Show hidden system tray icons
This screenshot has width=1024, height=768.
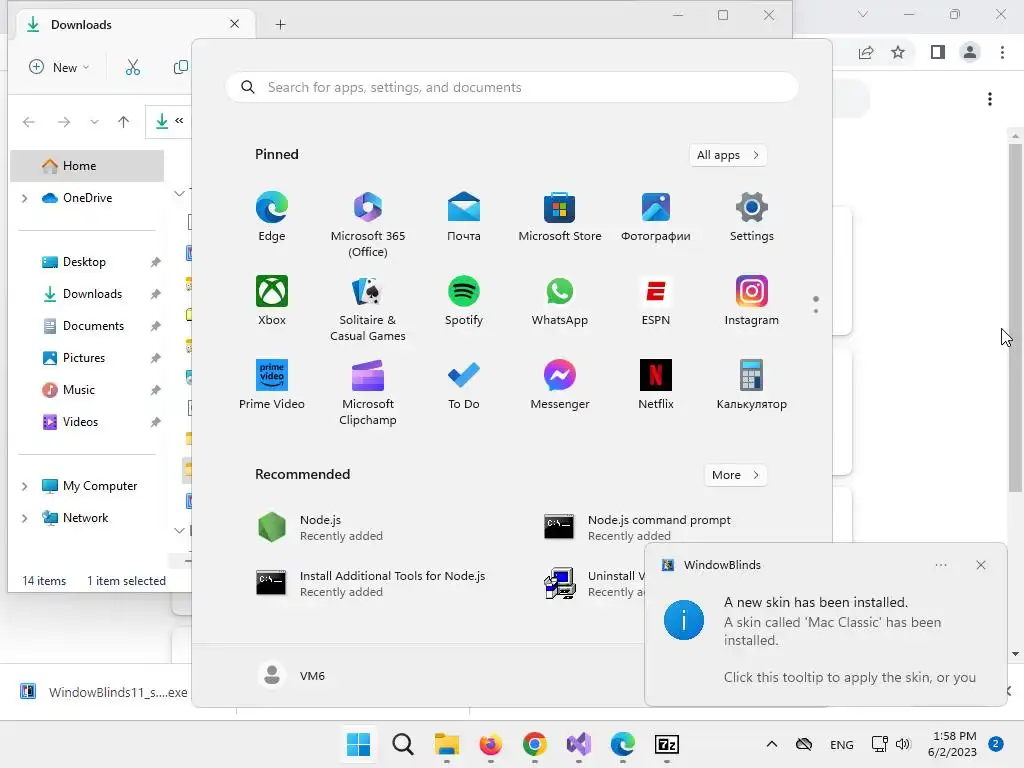point(771,744)
